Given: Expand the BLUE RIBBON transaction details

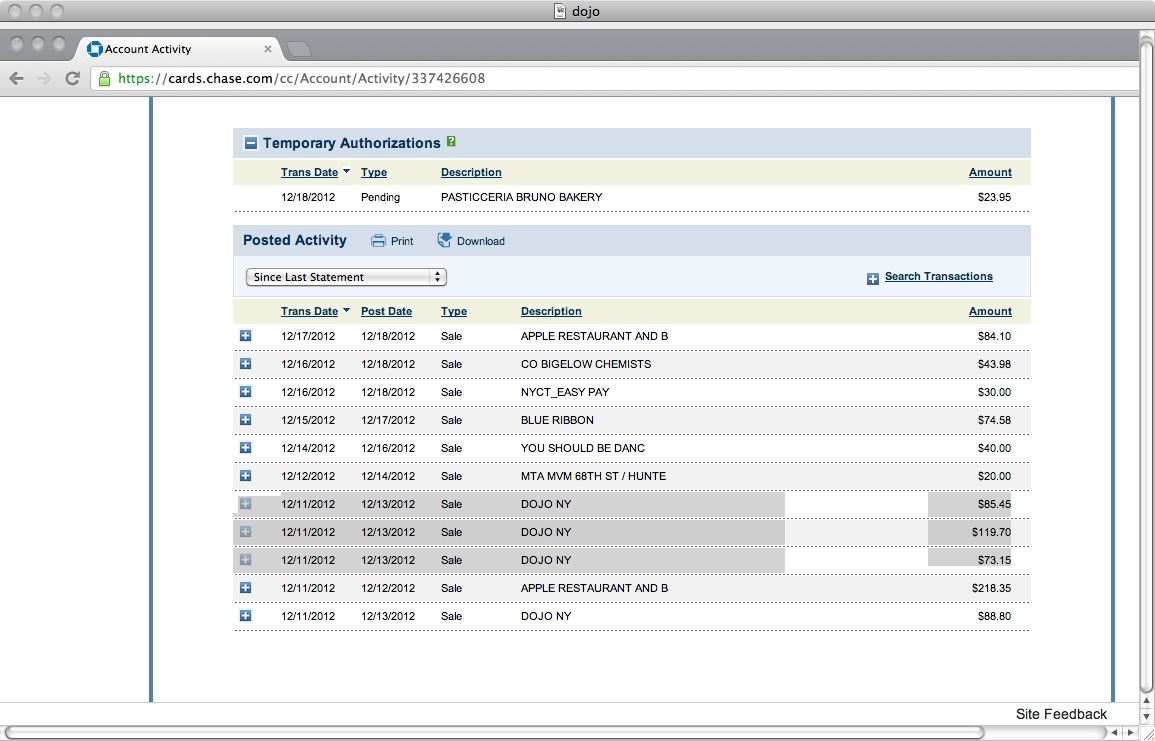Looking at the screenshot, I should (245, 420).
